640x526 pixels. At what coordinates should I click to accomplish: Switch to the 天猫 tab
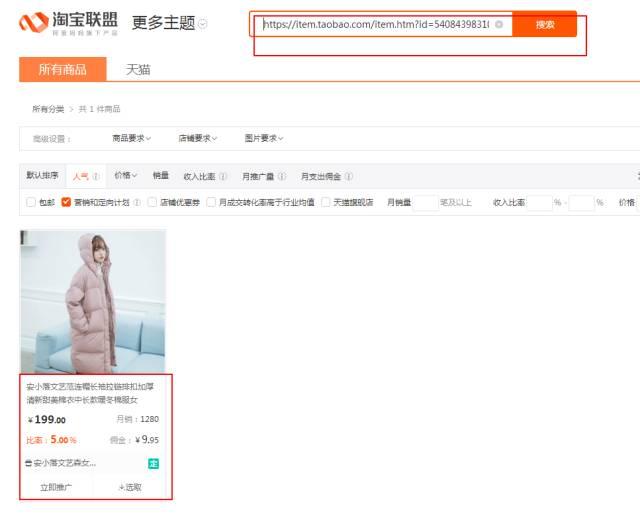138,70
